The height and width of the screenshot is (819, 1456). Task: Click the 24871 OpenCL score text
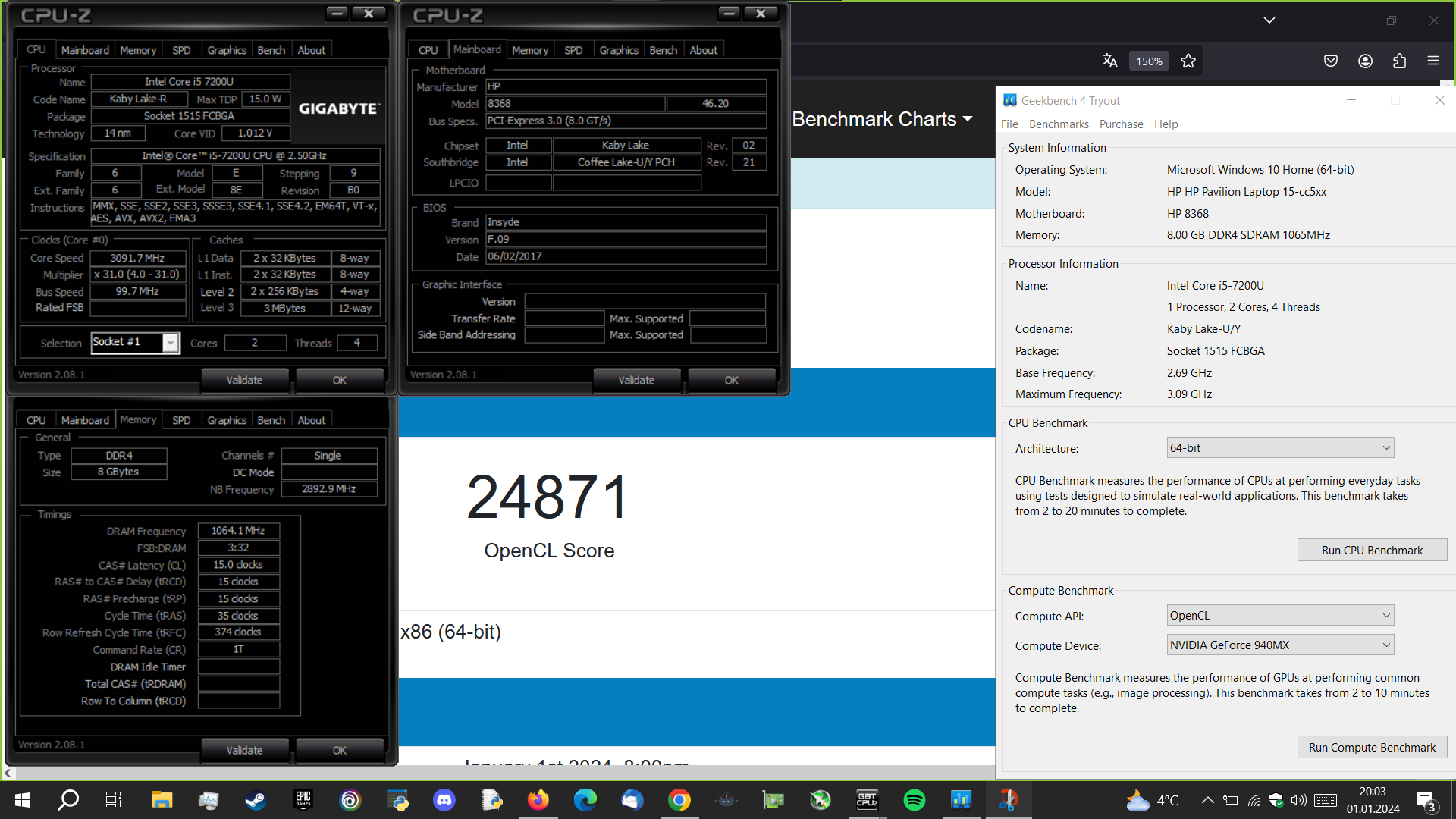548,497
